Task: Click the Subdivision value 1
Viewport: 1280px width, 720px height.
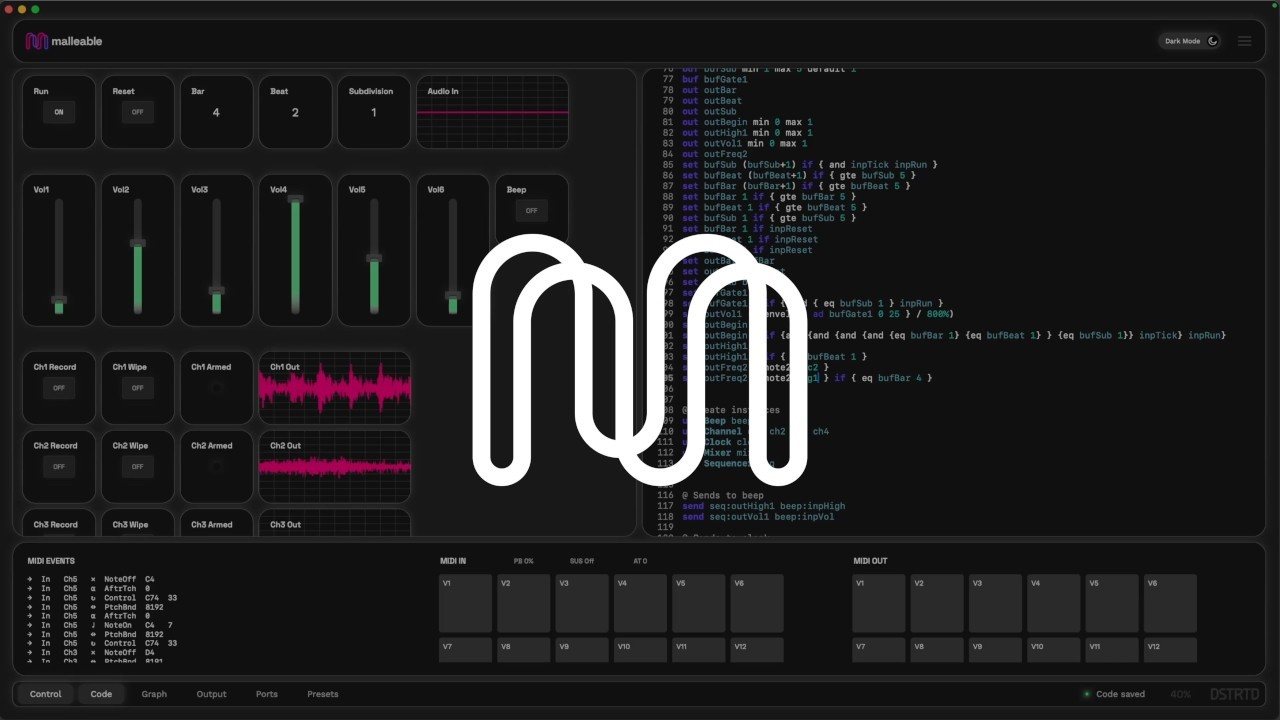Action: pyautogui.click(x=374, y=112)
